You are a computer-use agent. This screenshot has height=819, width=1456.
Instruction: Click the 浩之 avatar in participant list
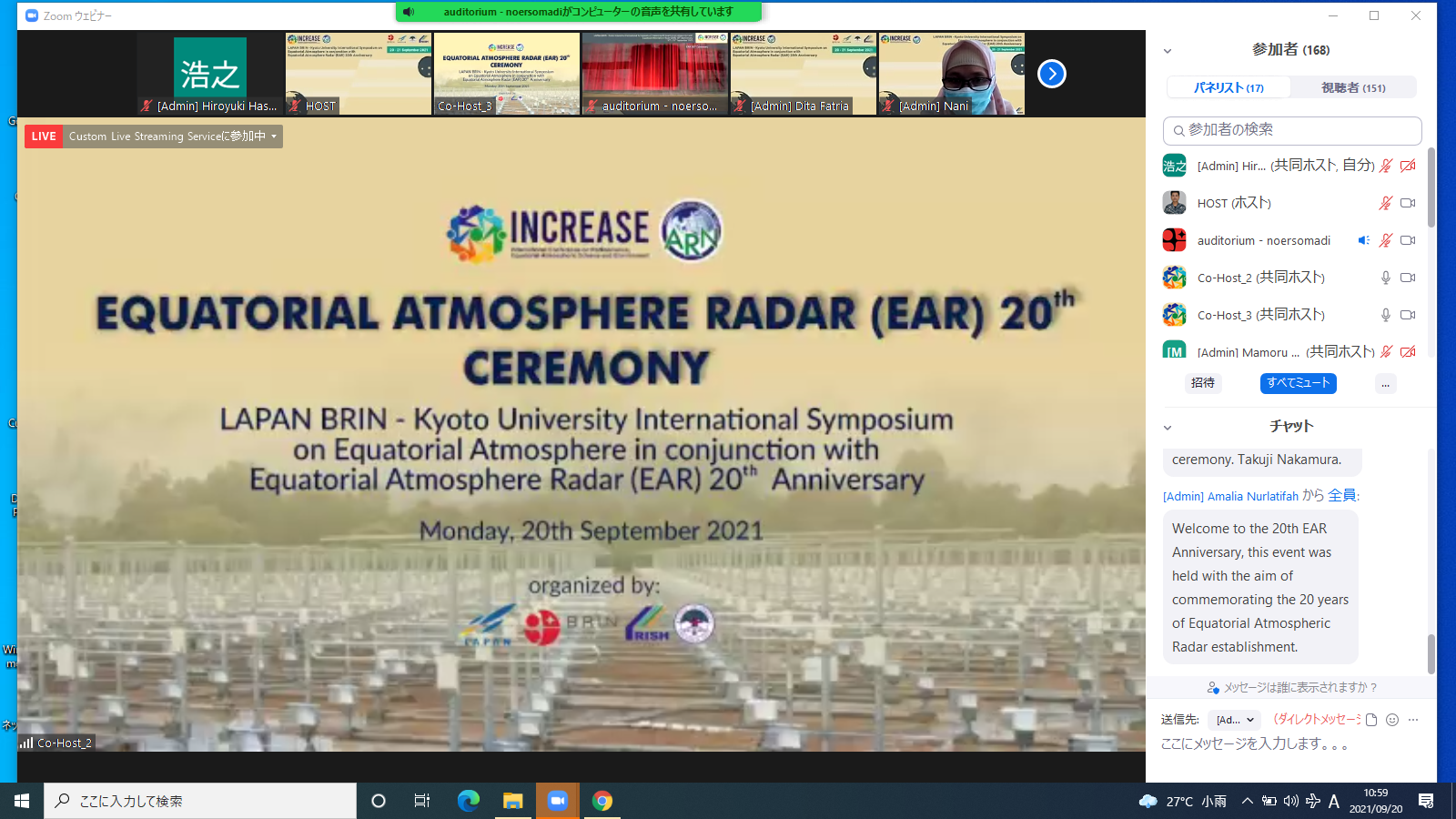point(1174,166)
